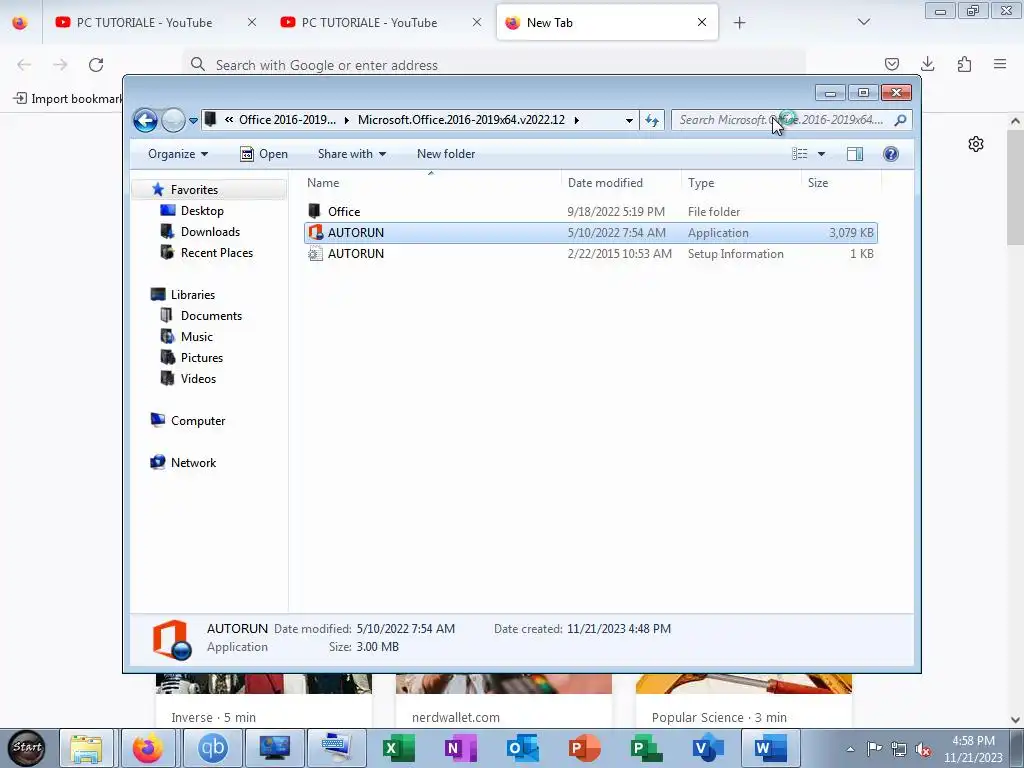
Task: Click Microsoft.Office.2016-2019x64.v2022.12 breadcrumb
Action: pos(461,120)
